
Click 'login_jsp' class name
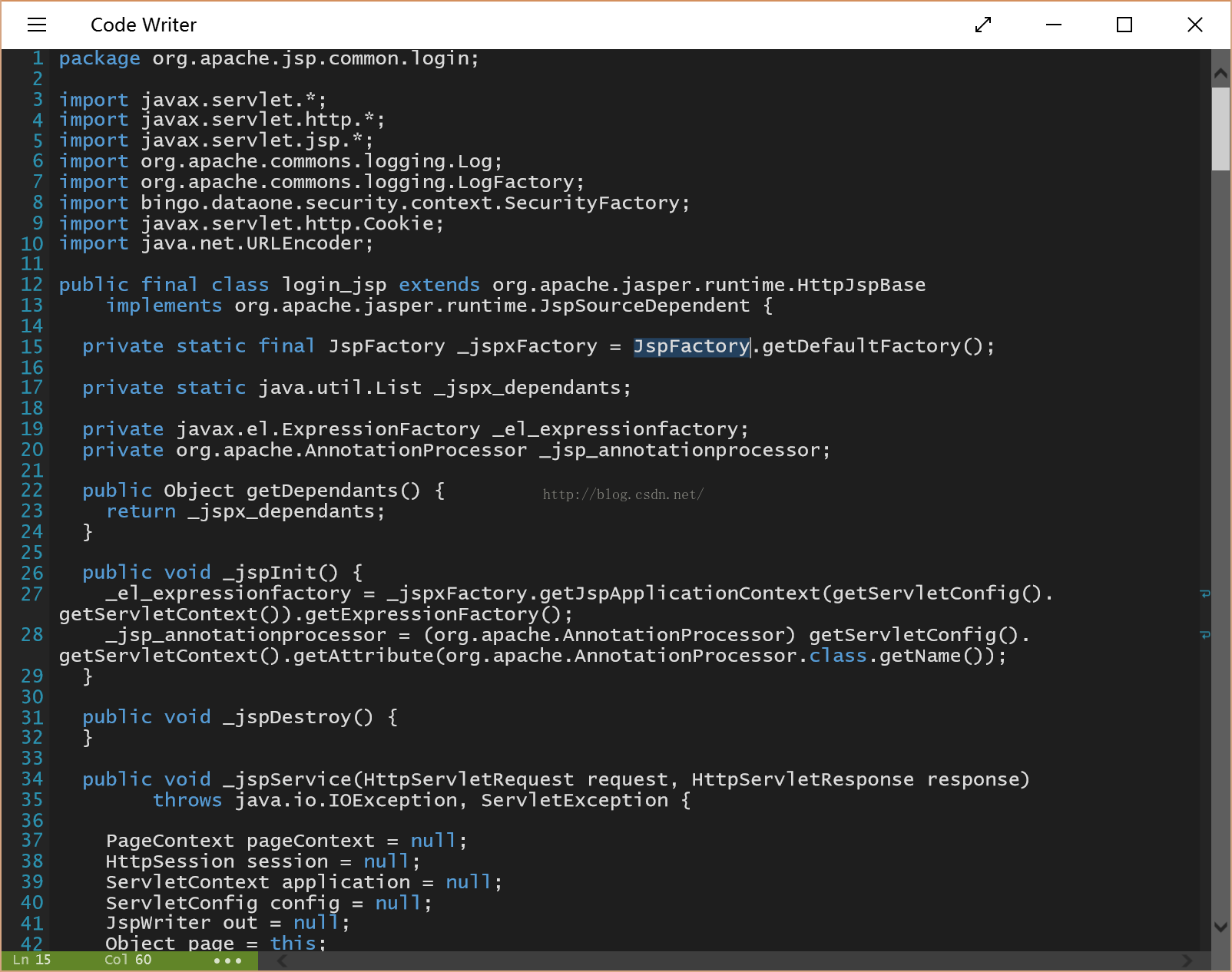334,286
